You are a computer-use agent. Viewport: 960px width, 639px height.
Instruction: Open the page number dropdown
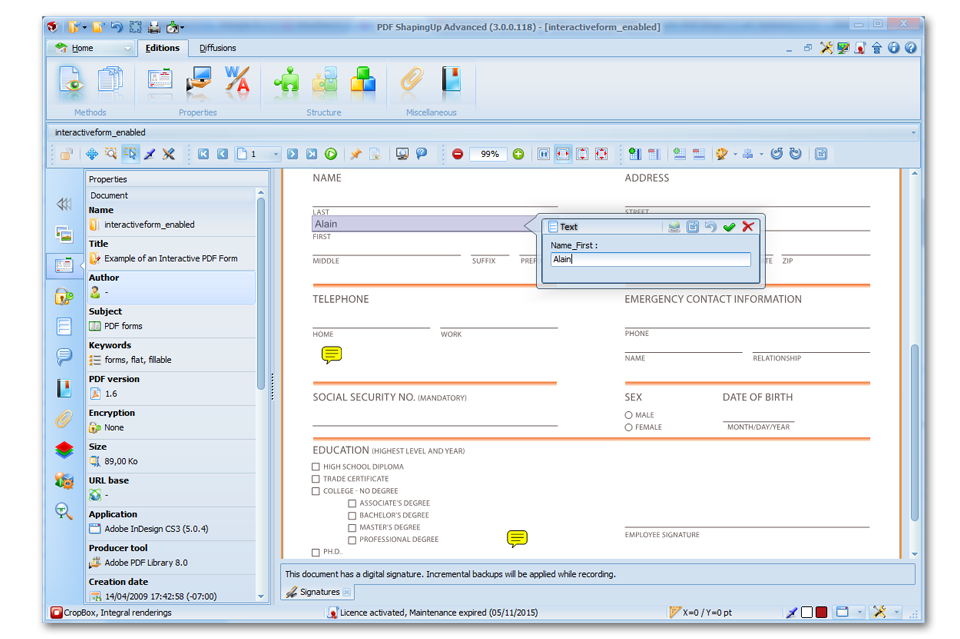click(x=276, y=154)
